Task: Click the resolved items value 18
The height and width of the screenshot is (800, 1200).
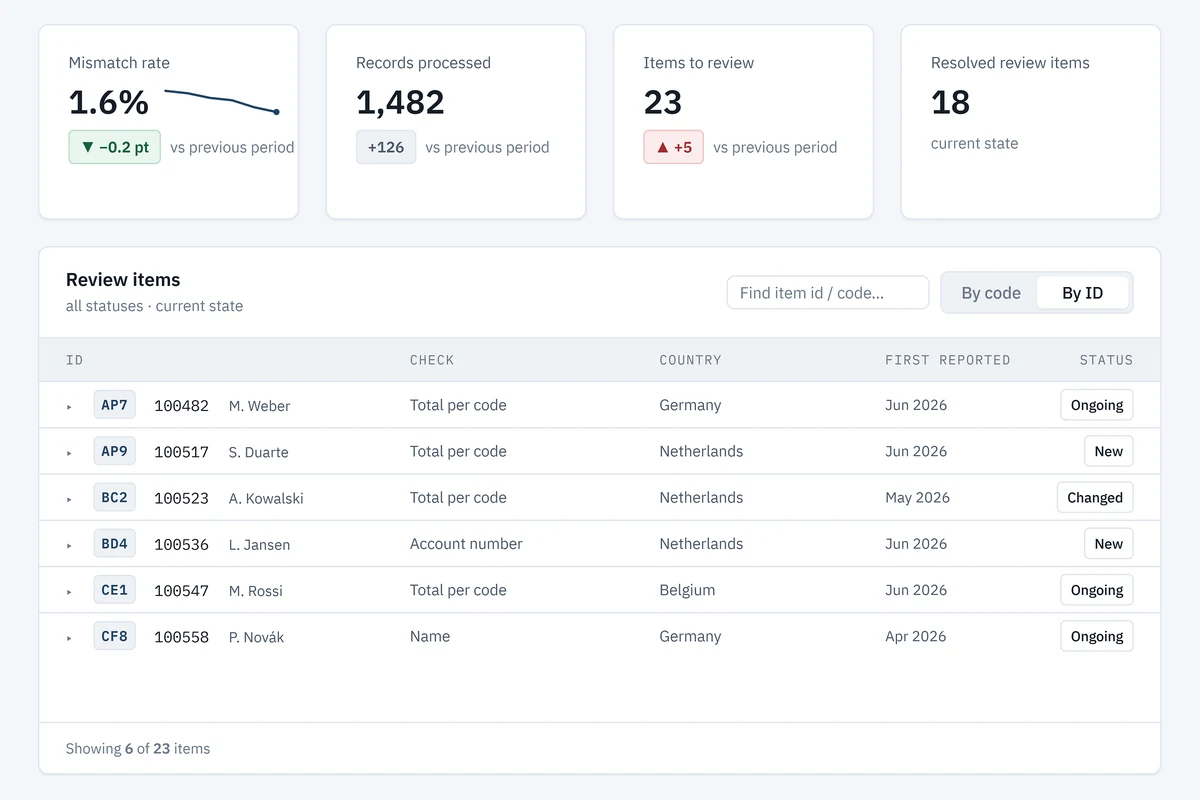Action: pos(950,102)
